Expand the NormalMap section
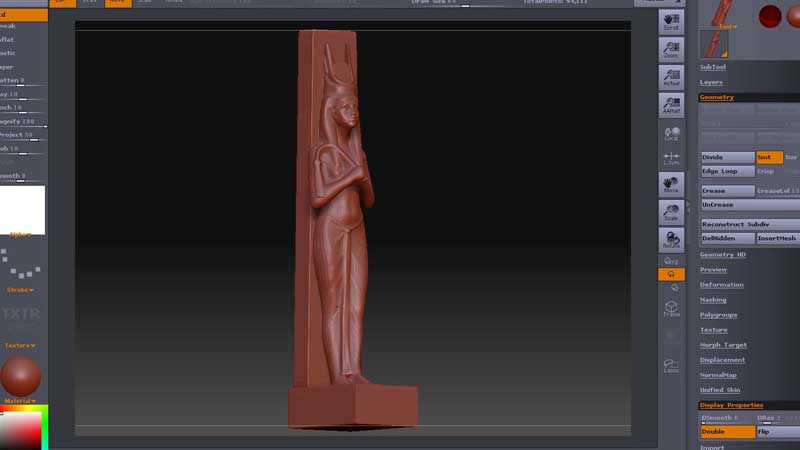 coord(718,375)
